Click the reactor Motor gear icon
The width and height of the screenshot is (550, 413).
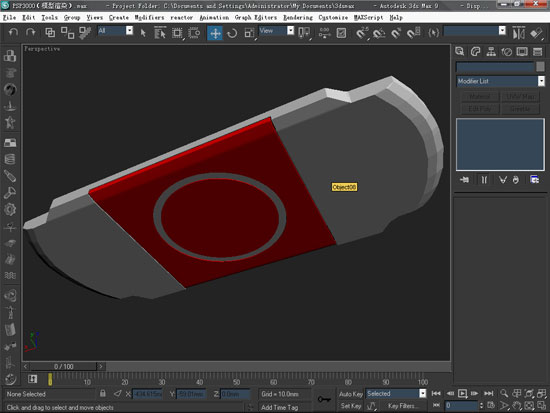point(10,209)
